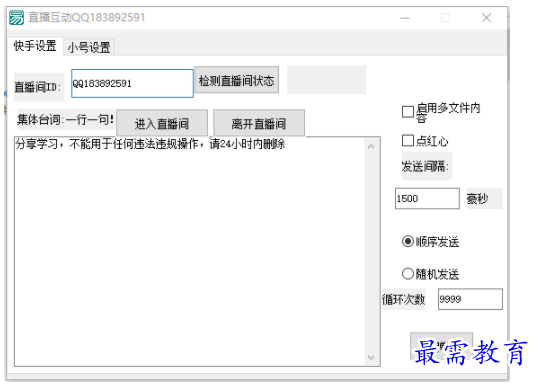Select the 顺序发送 radio button
The width and height of the screenshot is (536, 384).
pyautogui.click(x=408, y=241)
